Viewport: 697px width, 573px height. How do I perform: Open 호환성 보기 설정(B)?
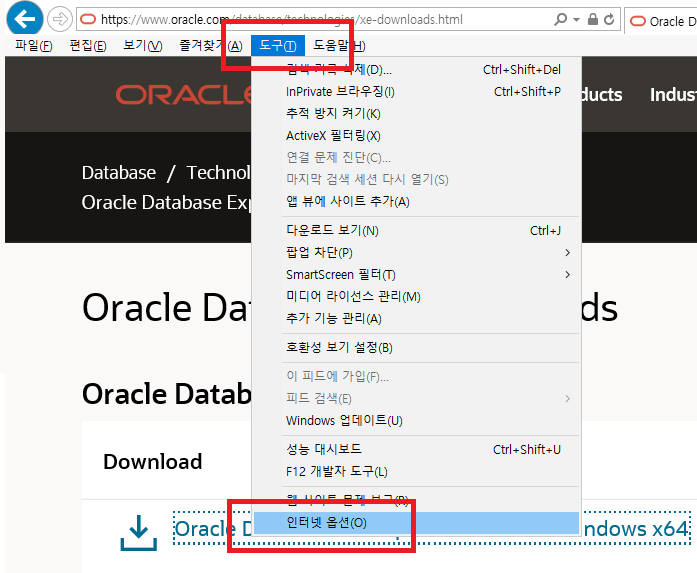pos(417,347)
